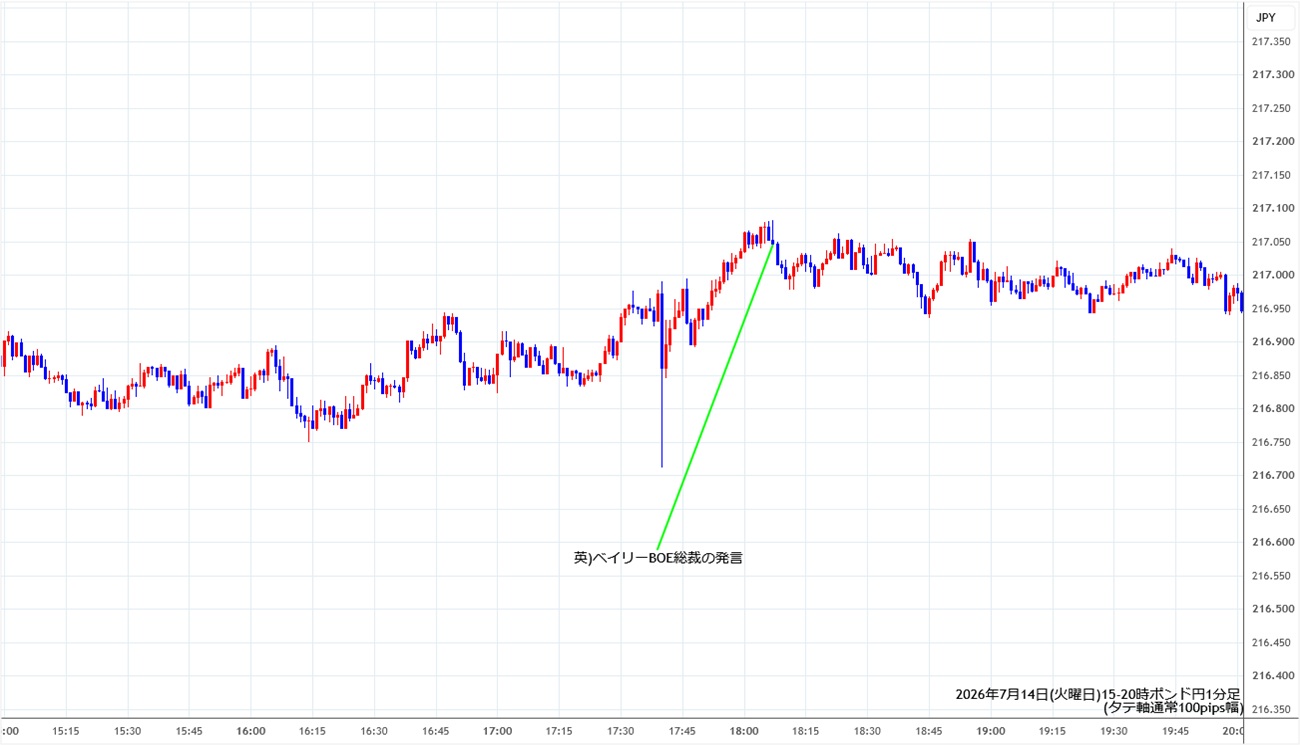Image resolution: width=1300 pixels, height=745 pixels.
Task: Click the 17:45 time axis label
Action: pyautogui.click(x=682, y=731)
